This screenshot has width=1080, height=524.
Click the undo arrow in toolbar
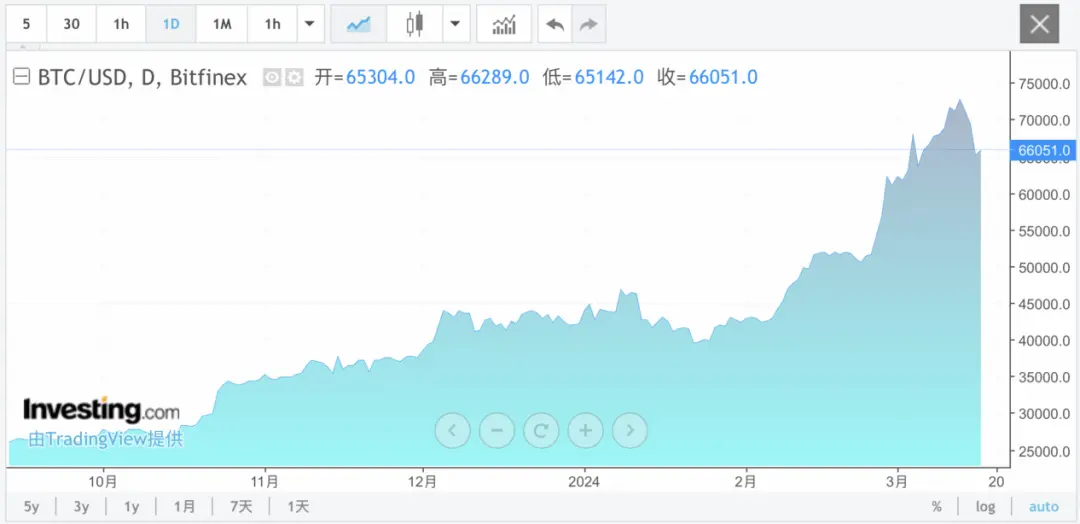555,24
